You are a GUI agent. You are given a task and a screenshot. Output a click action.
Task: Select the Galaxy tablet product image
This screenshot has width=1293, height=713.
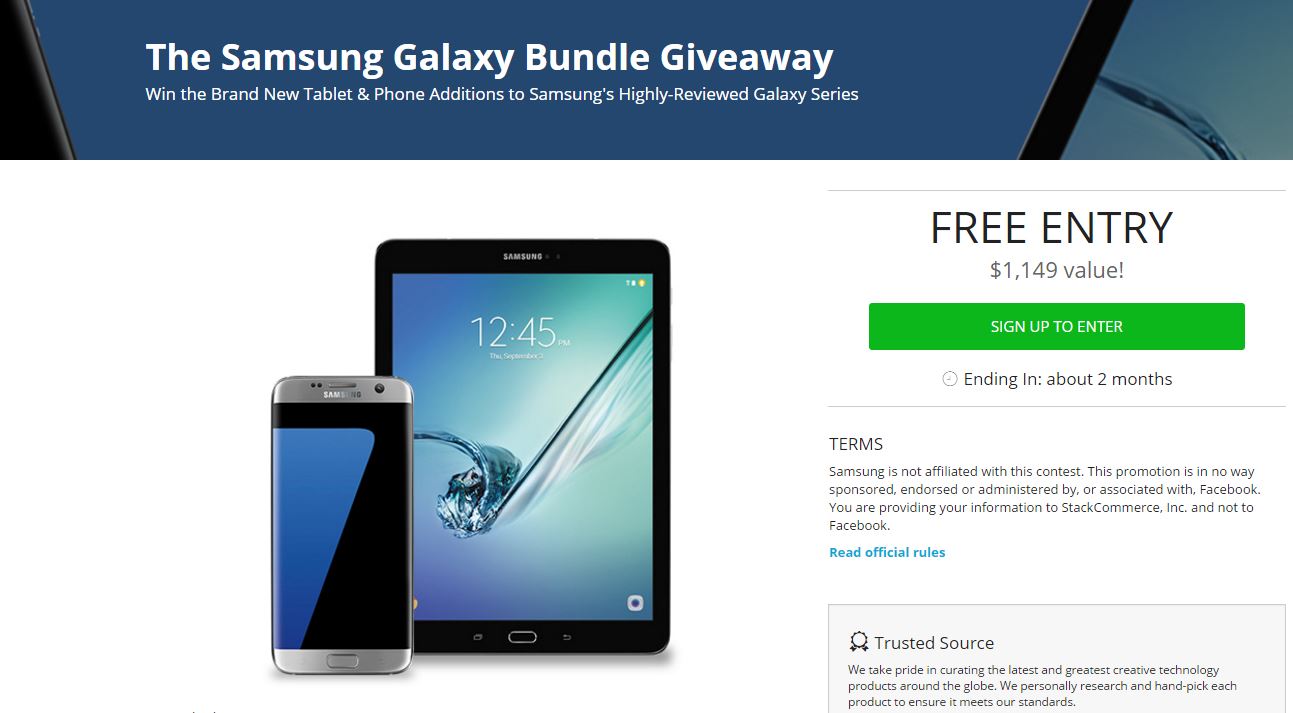click(x=522, y=448)
